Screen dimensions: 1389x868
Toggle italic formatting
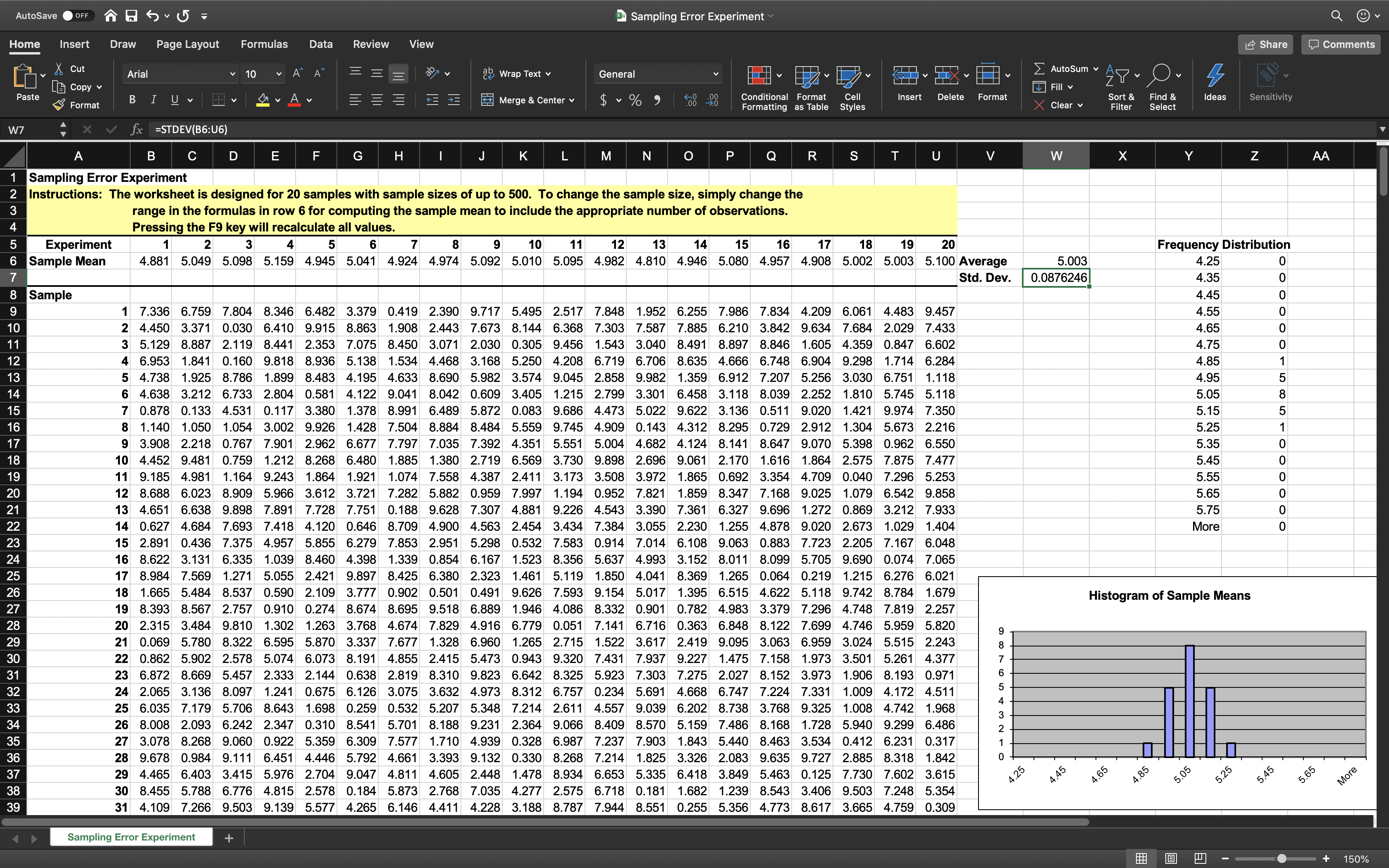pos(153,100)
